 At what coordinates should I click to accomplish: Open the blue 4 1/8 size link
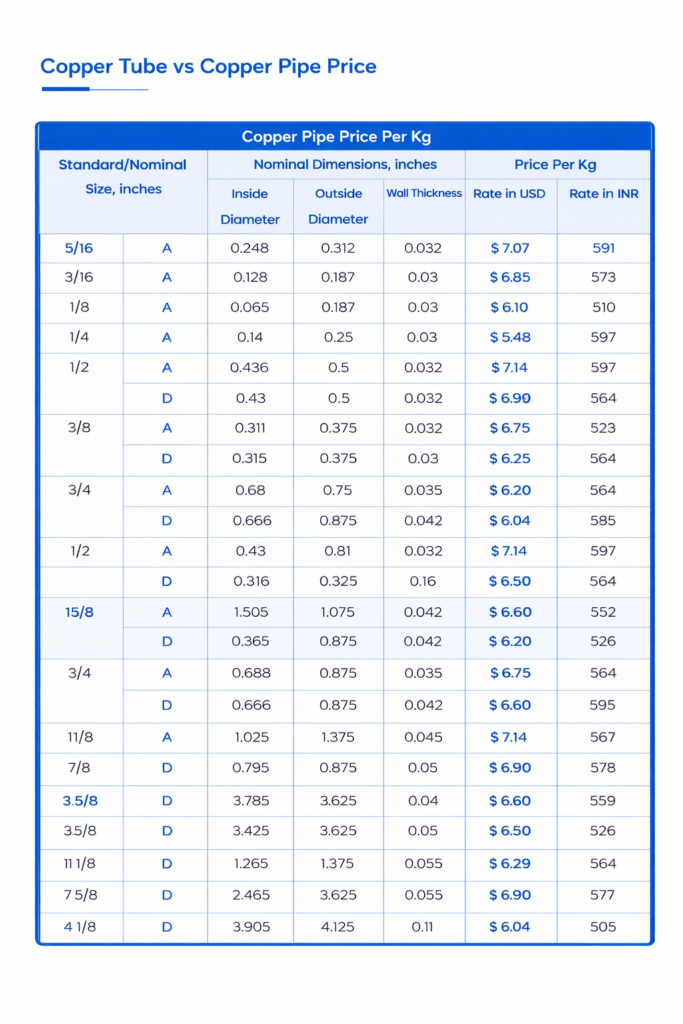point(80,927)
